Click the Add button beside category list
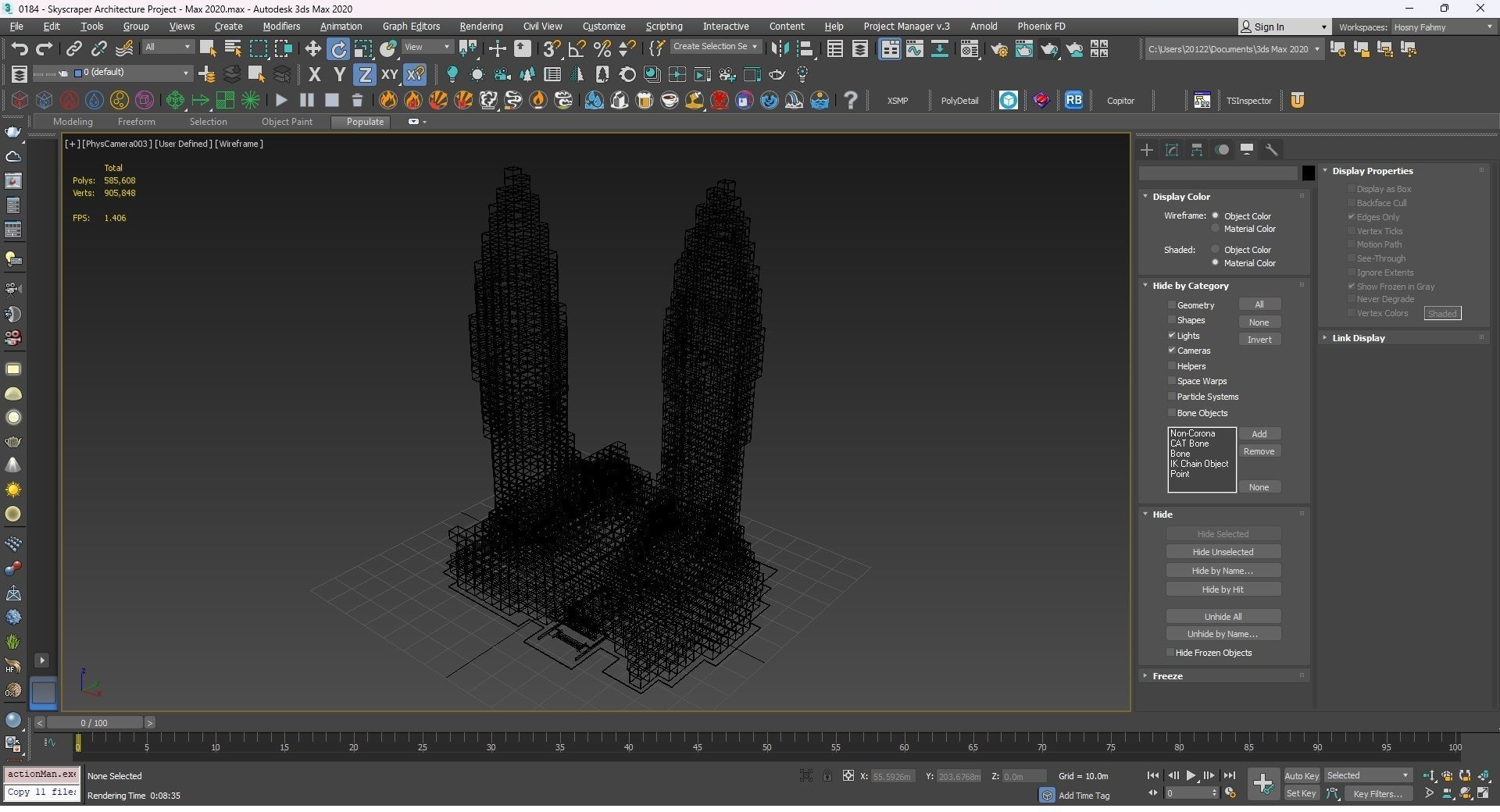This screenshot has width=1500, height=812. click(x=1259, y=434)
